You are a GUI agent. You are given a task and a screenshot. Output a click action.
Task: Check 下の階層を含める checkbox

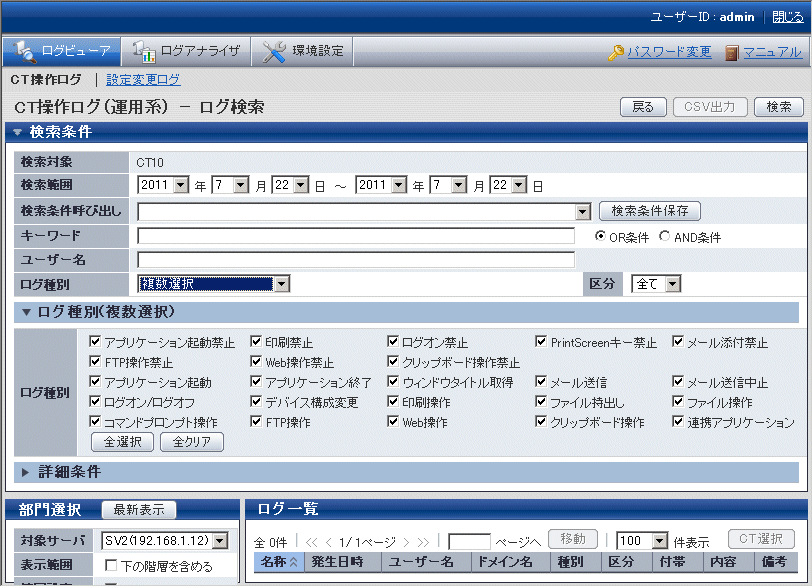coord(111,565)
